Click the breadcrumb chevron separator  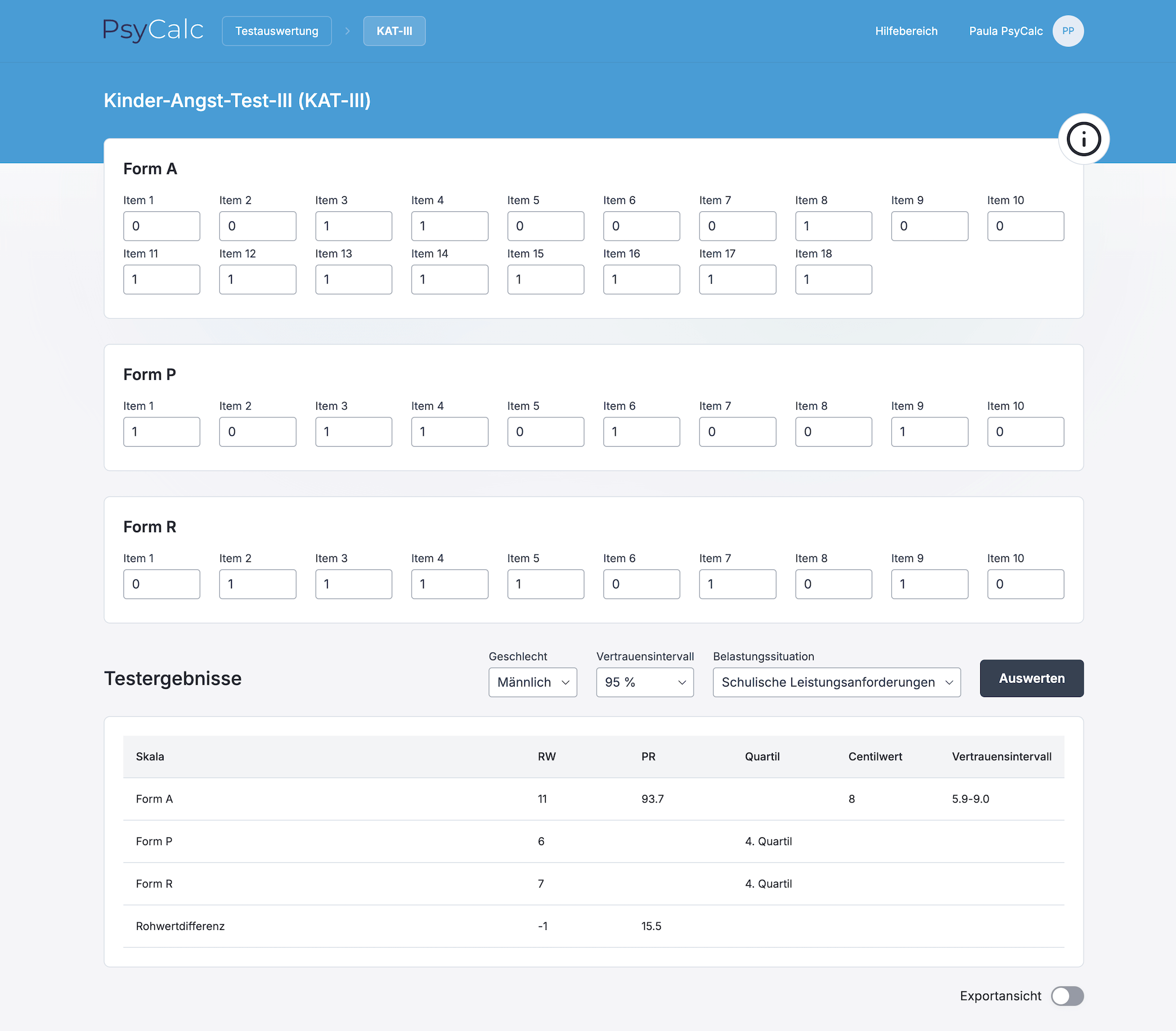347,31
